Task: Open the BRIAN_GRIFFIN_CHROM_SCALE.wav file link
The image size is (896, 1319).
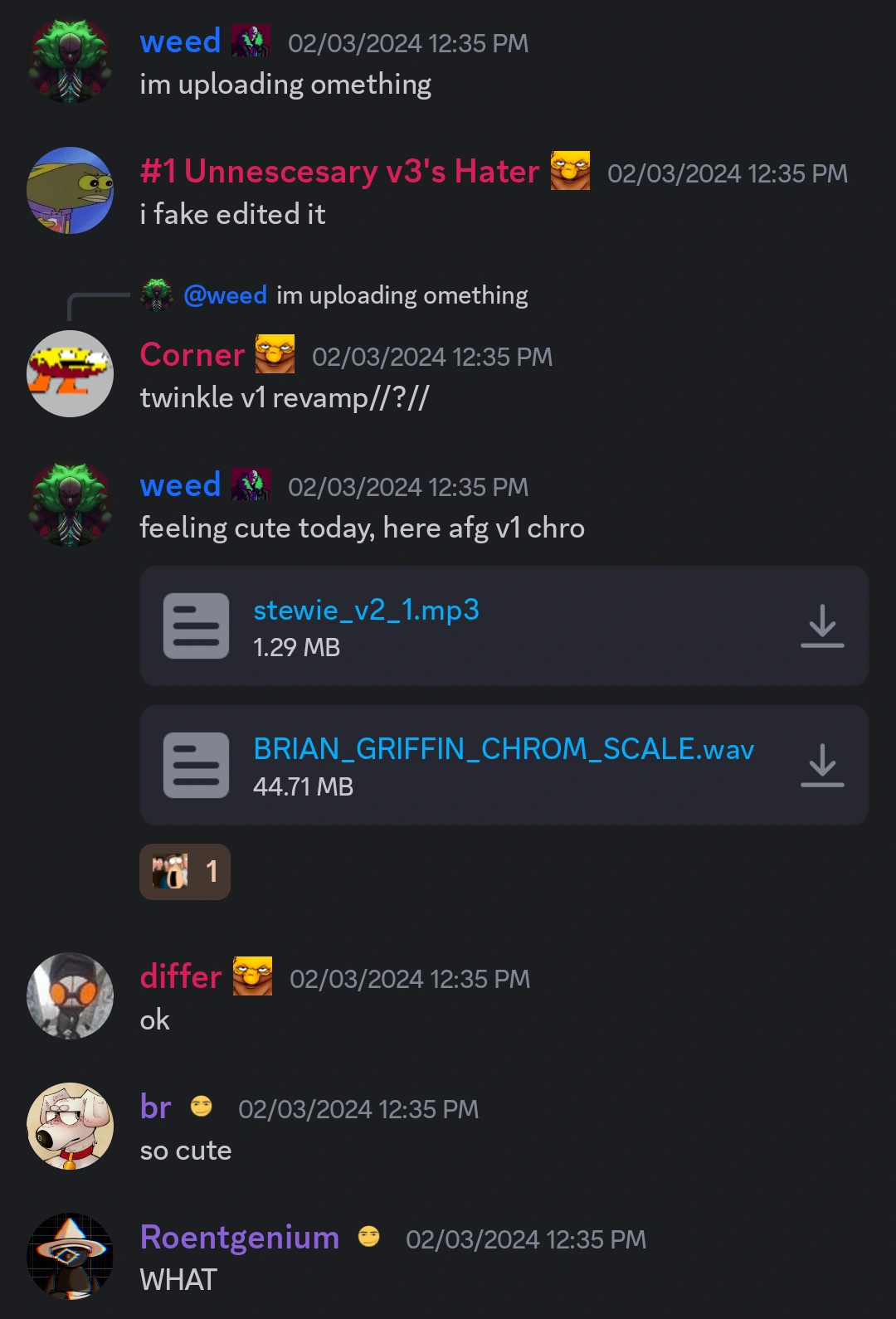Action: click(504, 749)
